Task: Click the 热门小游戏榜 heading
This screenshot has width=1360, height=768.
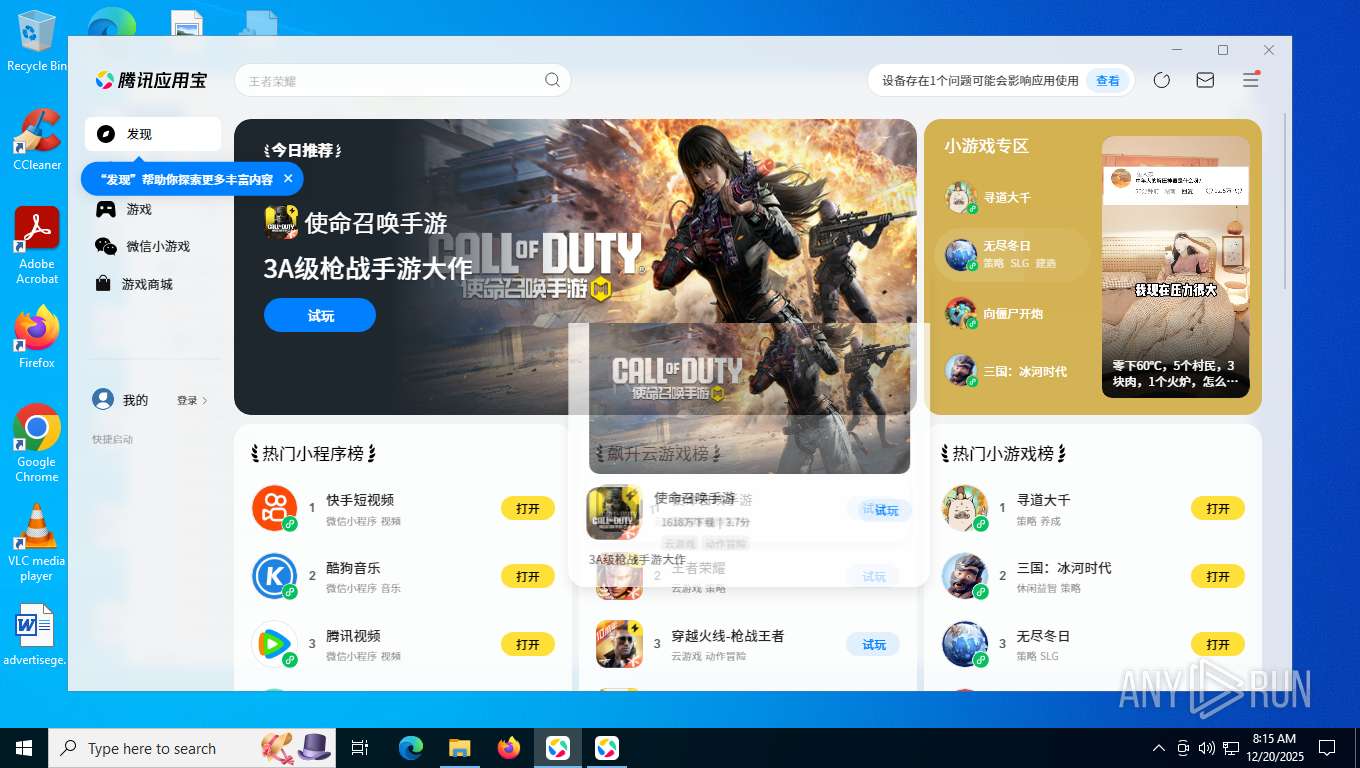Action: click(1003, 453)
